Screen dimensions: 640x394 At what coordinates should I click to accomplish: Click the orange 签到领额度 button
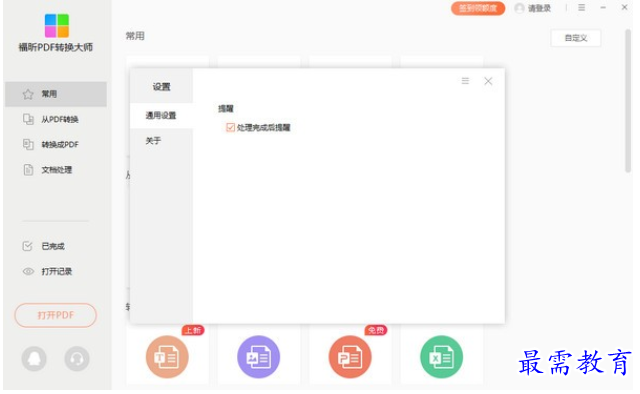click(x=478, y=8)
